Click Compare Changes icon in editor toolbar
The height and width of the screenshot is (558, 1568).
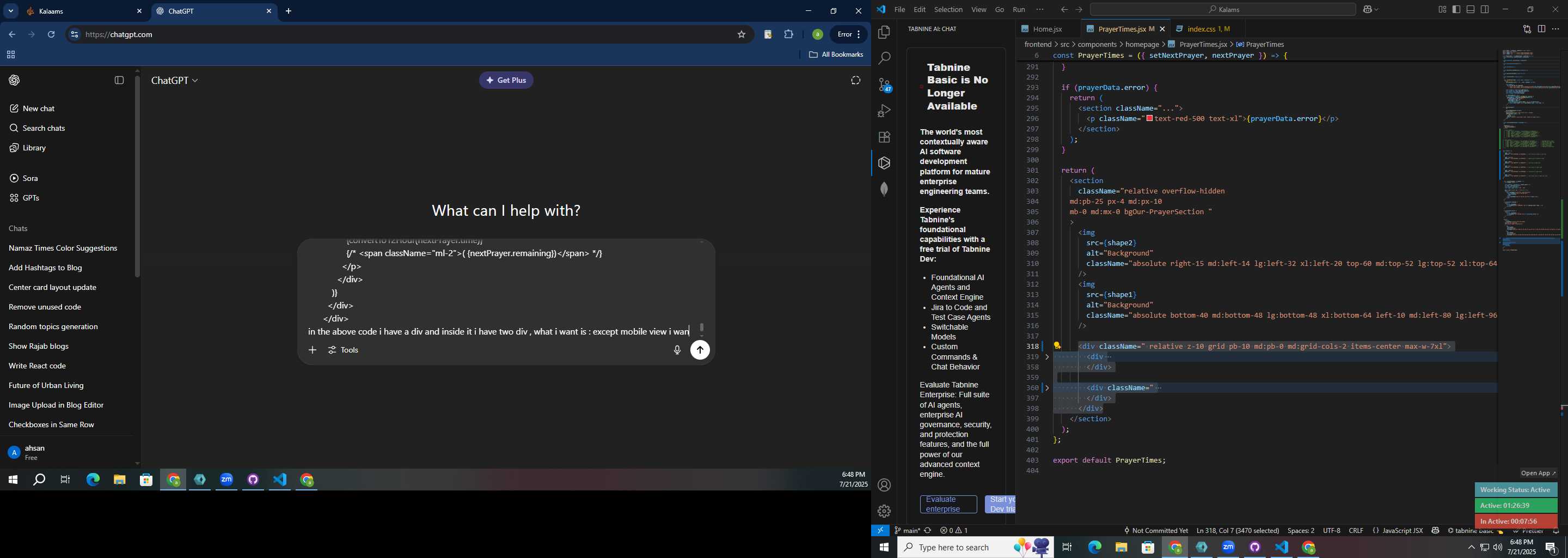(x=1527, y=29)
